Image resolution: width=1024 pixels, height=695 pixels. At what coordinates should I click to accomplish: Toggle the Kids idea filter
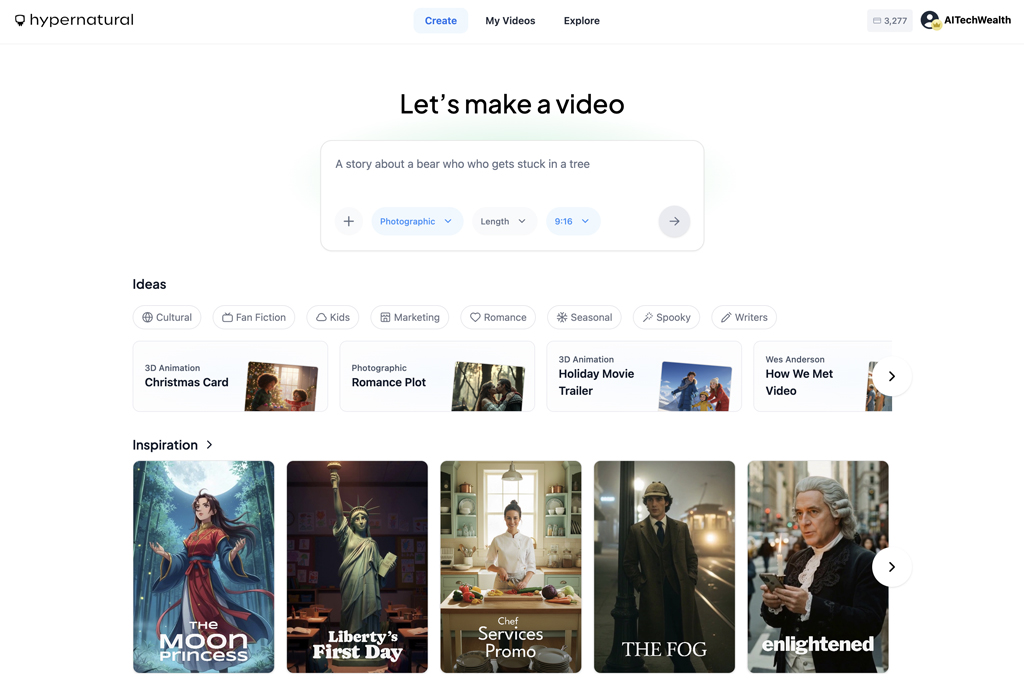[333, 317]
